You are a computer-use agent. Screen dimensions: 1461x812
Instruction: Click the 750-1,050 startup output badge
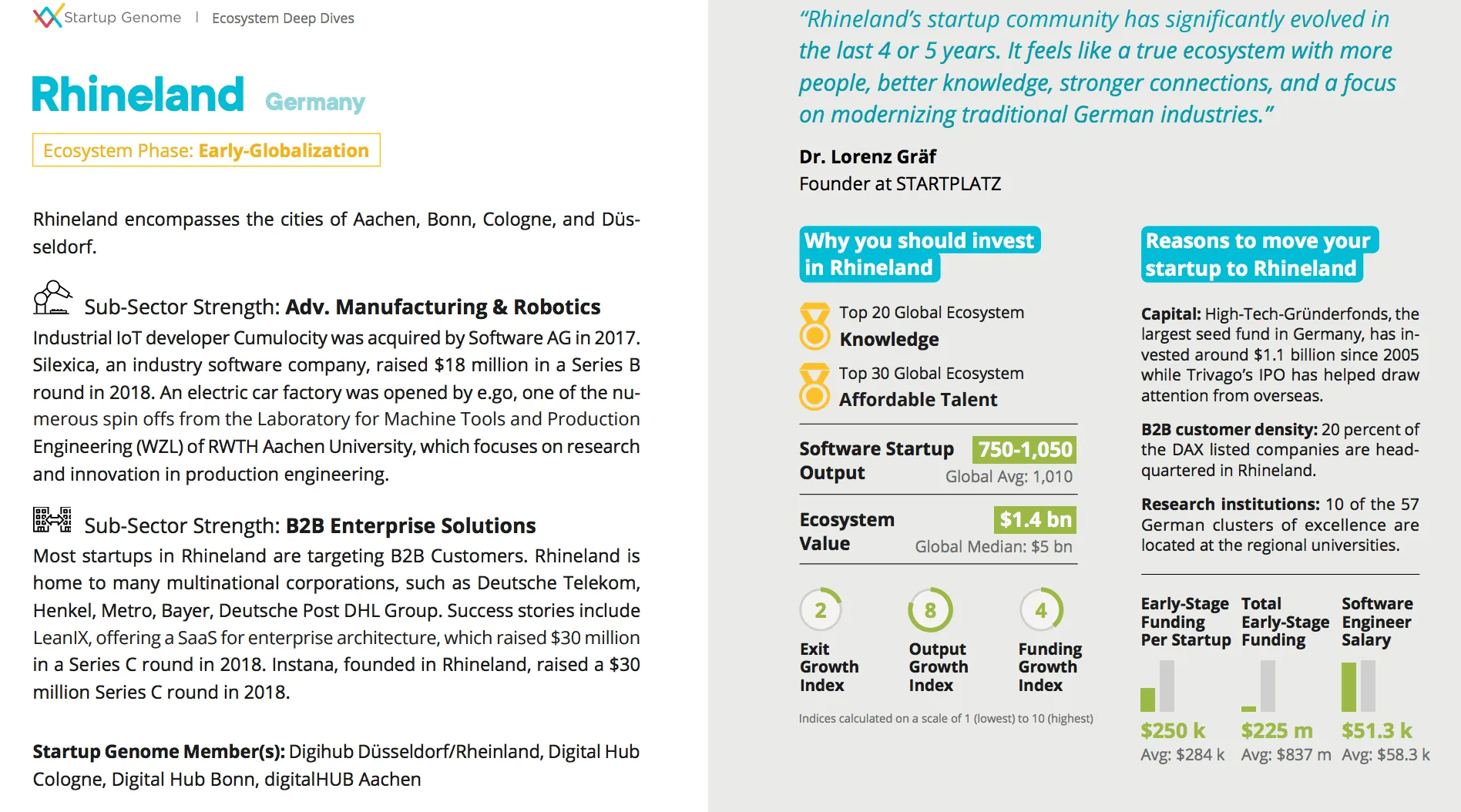click(1025, 449)
